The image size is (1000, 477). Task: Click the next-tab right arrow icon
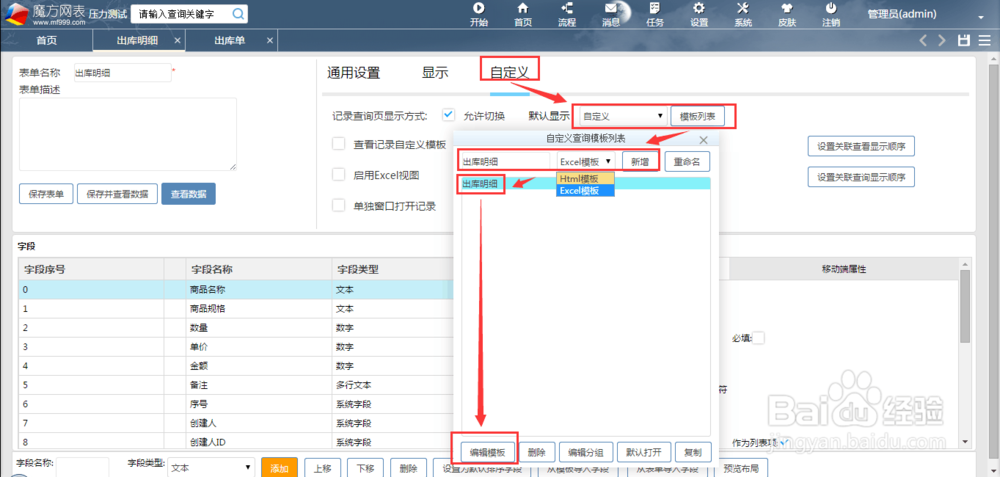[941, 40]
